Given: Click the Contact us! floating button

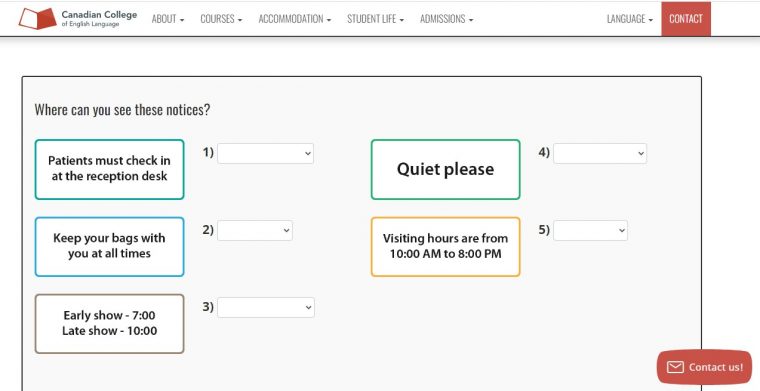Looking at the screenshot, I should (705, 367).
